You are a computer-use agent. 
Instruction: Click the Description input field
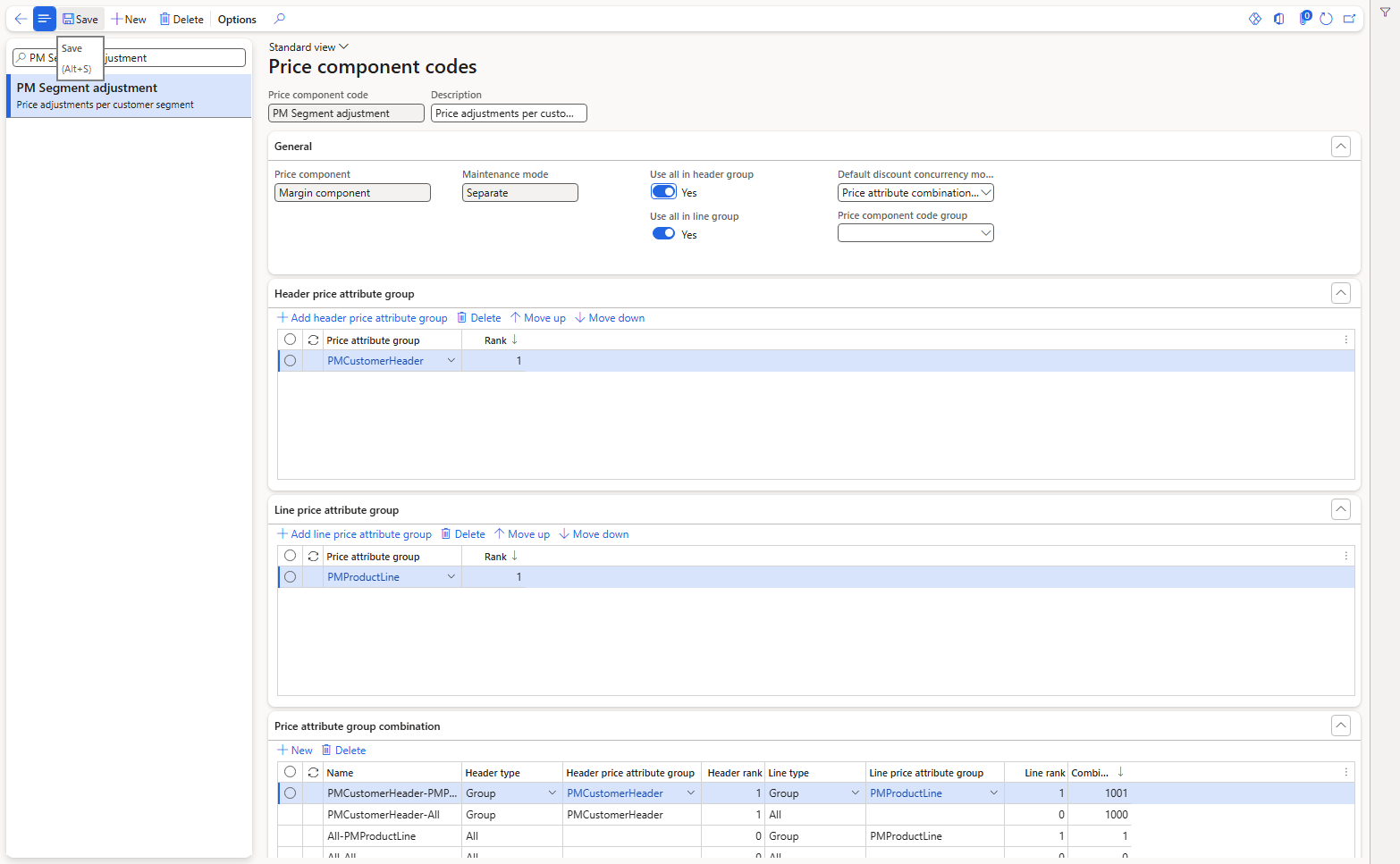point(509,113)
